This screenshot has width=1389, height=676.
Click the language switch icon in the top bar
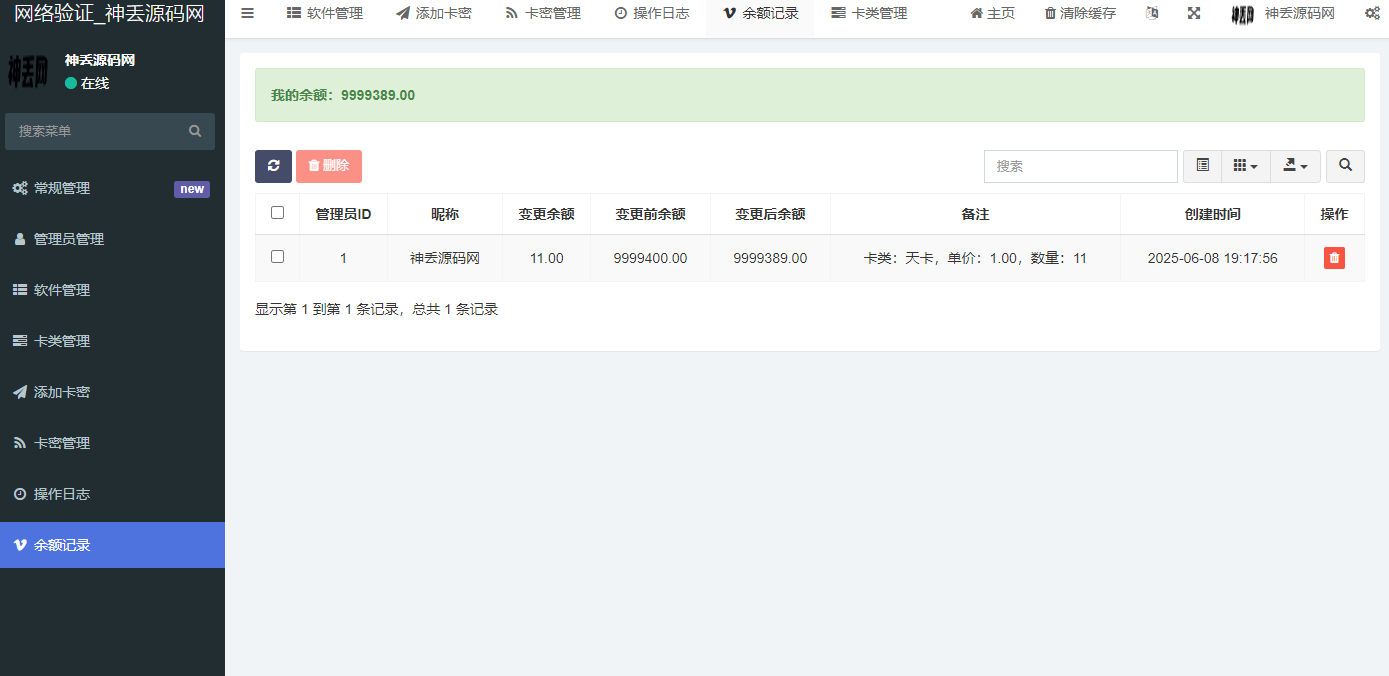pyautogui.click(x=1151, y=13)
